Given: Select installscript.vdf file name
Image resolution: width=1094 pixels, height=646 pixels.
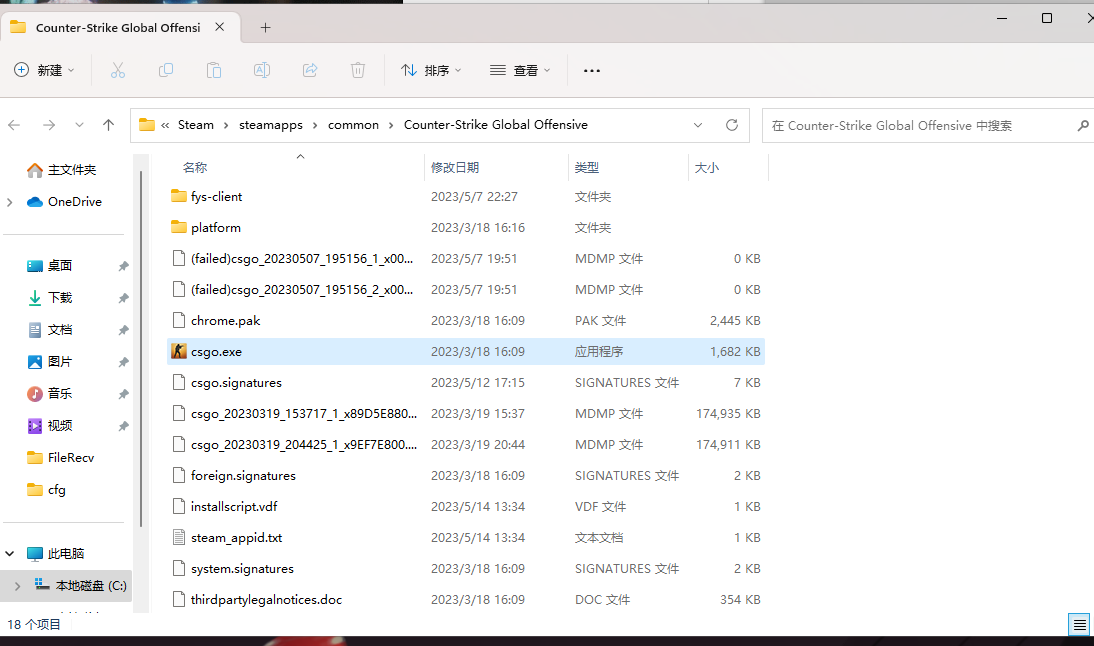Looking at the screenshot, I should 234,506.
